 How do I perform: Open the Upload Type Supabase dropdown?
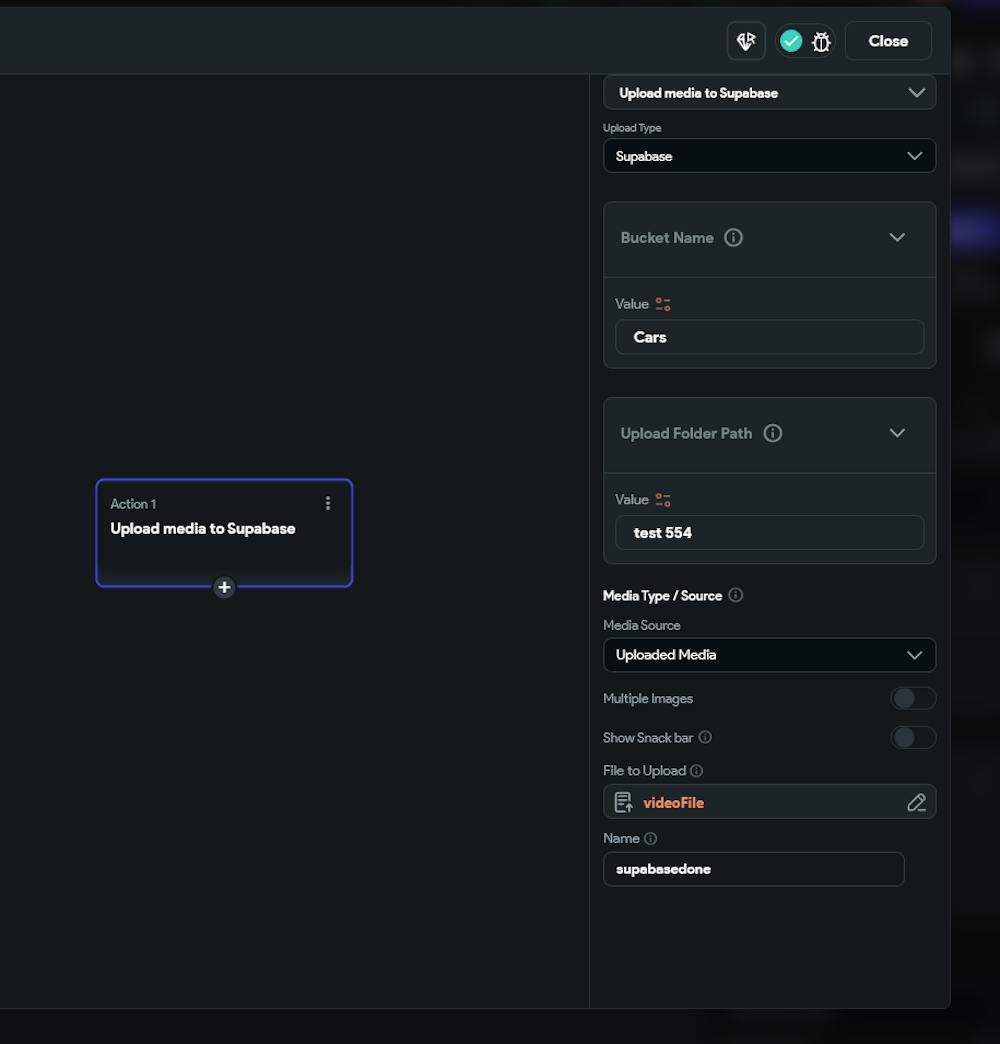tap(769, 156)
